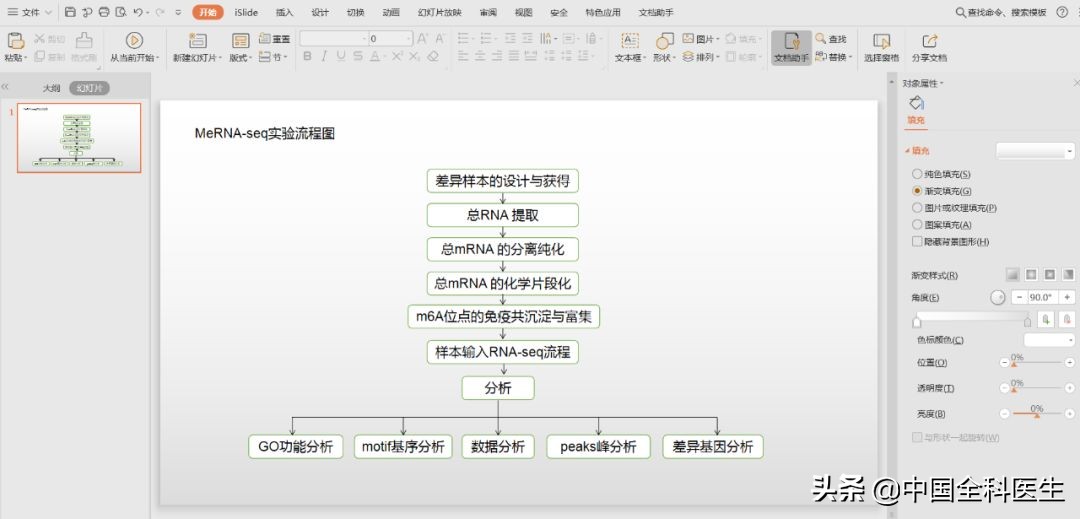
Task: Click the clear formatting eraser icon
Action: pyautogui.click(x=433, y=56)
